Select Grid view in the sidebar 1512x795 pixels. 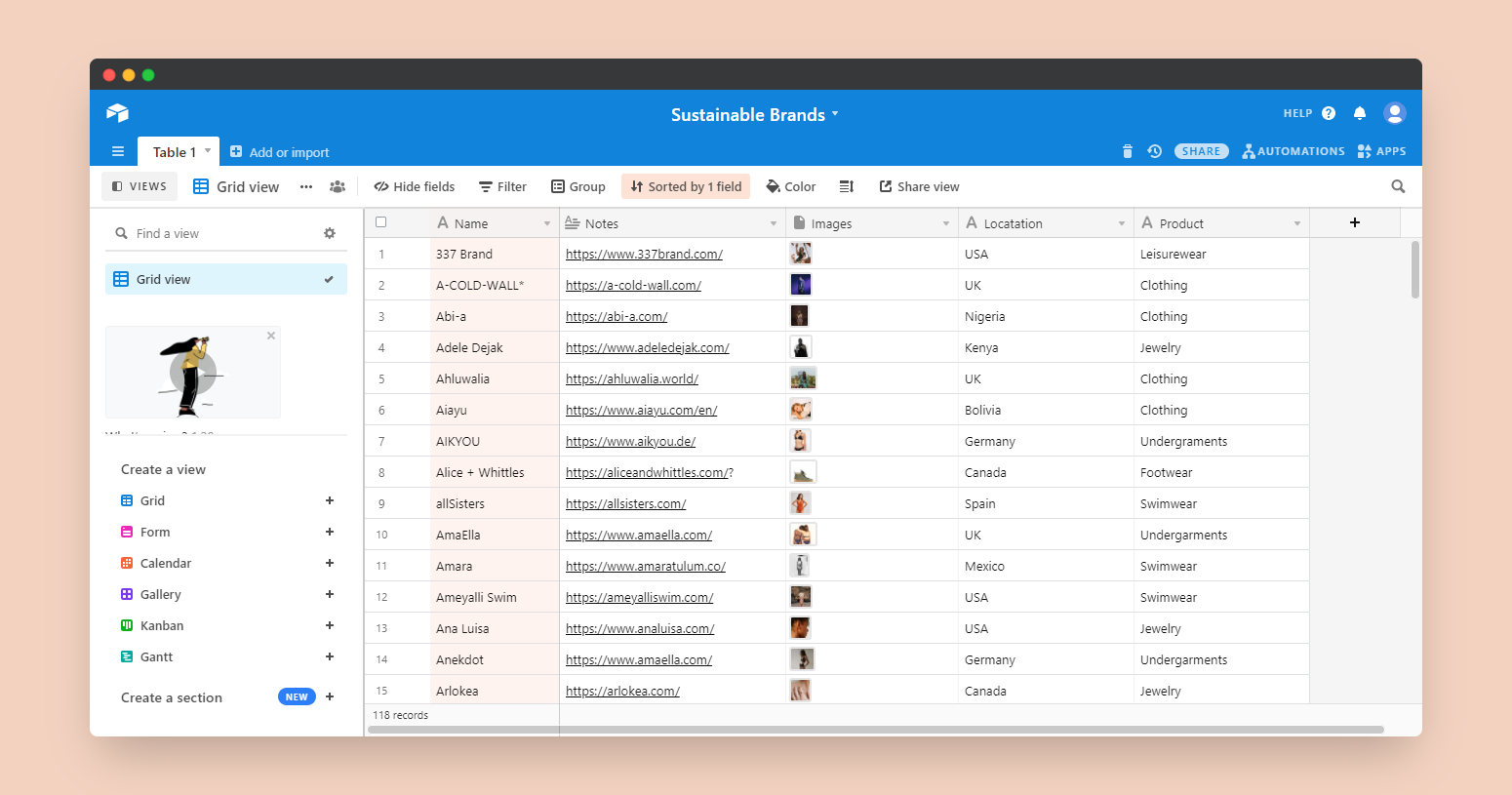pos(226,279)
